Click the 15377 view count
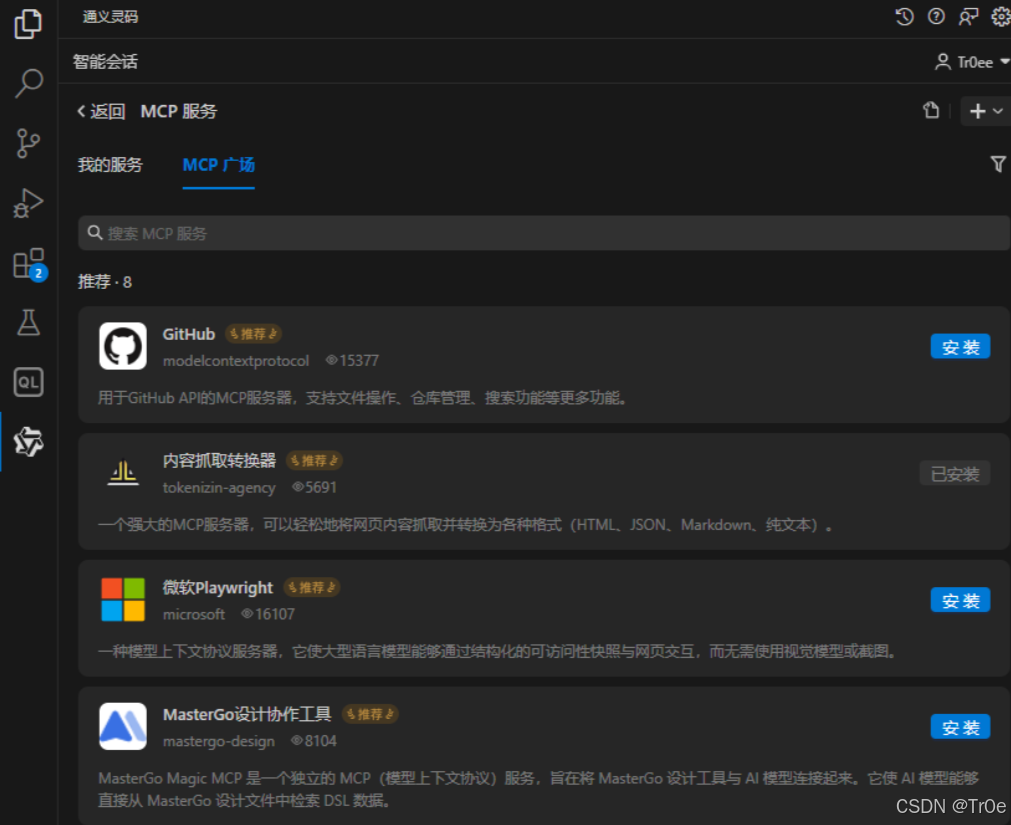Image resolution: width=1011 pixels, height=825 pixels. click(352, 360)
